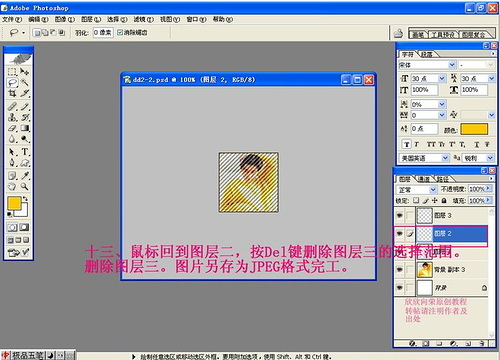Hide 背景 副本 3 layer eye icon
The width and height of the screenshot is (500, 360).
399,269
